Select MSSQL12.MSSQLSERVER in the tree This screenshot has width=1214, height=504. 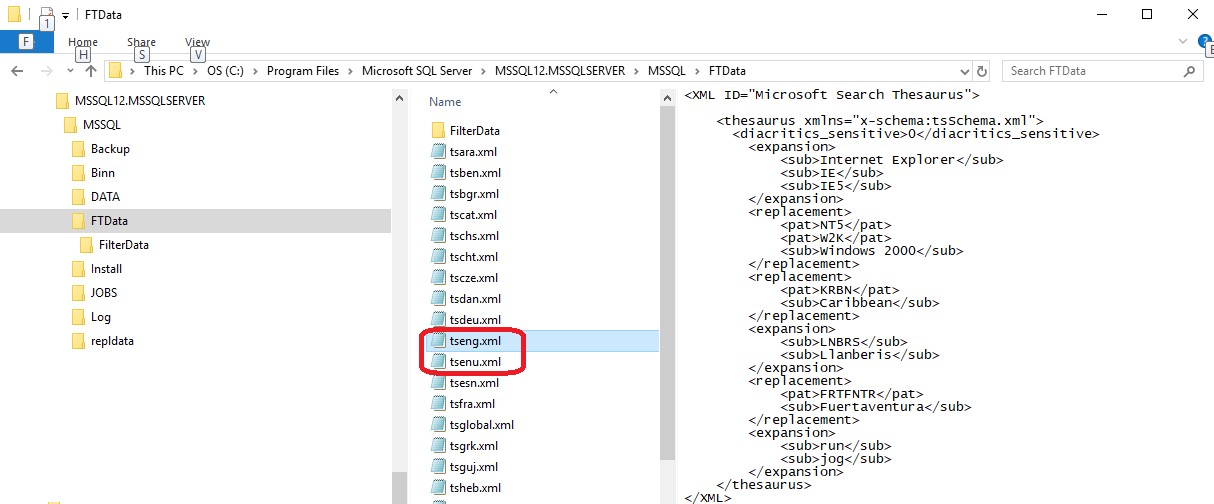pos(140,101)
